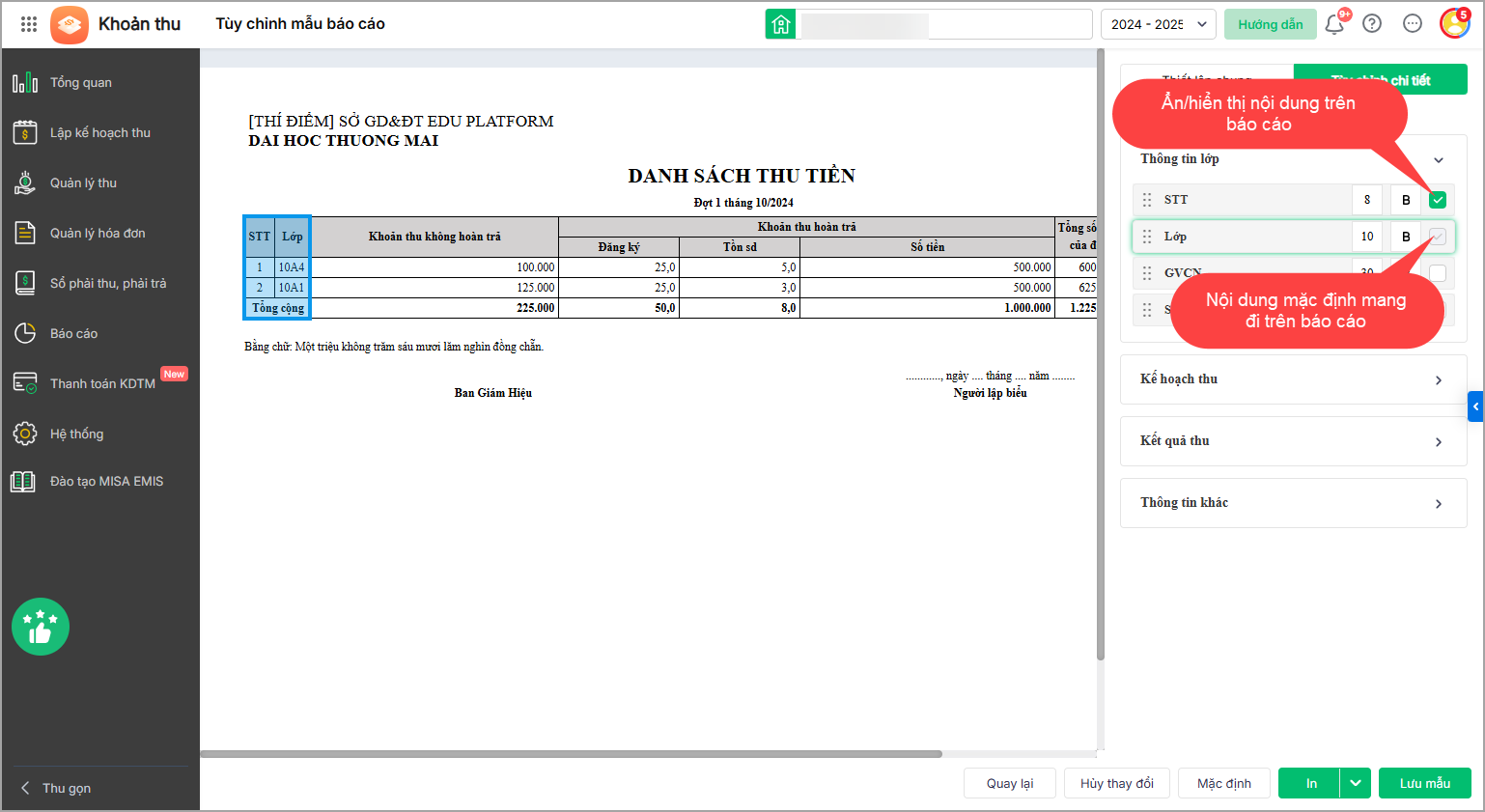Open the app launcher grid icon
This screenshot has width=1485, height=812.
(29, 24)
